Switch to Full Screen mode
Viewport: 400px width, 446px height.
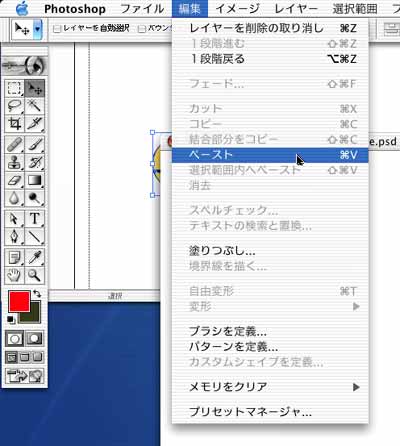37,358
